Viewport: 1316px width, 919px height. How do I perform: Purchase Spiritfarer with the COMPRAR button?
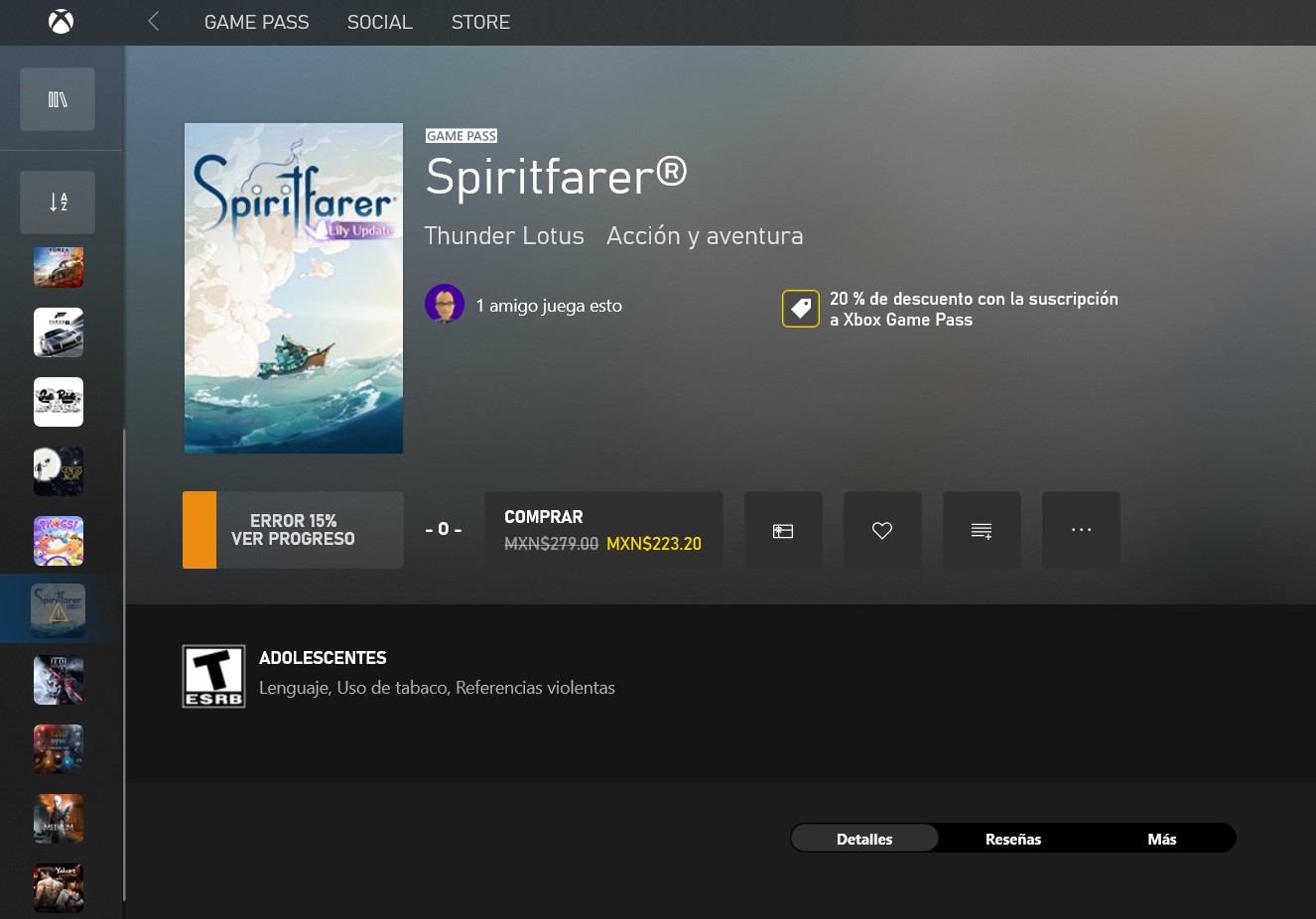click(x=603, y=529)
